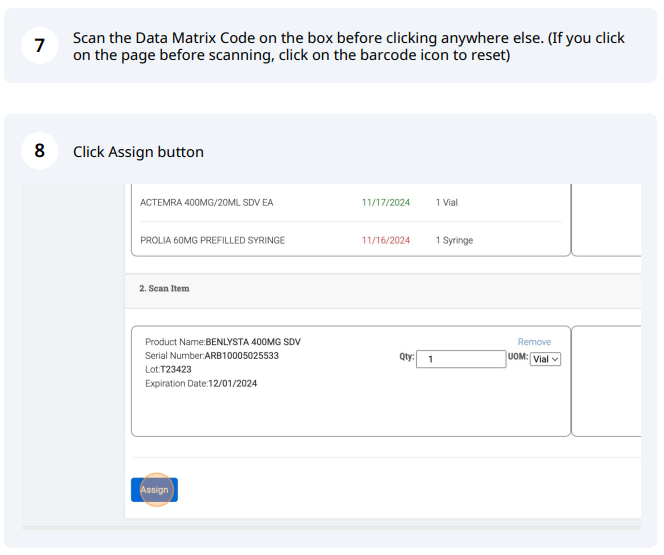Viewport: 664px width, 555px height.
Task: Open the UOM Vial dropdown
Action: coord(545,359)
